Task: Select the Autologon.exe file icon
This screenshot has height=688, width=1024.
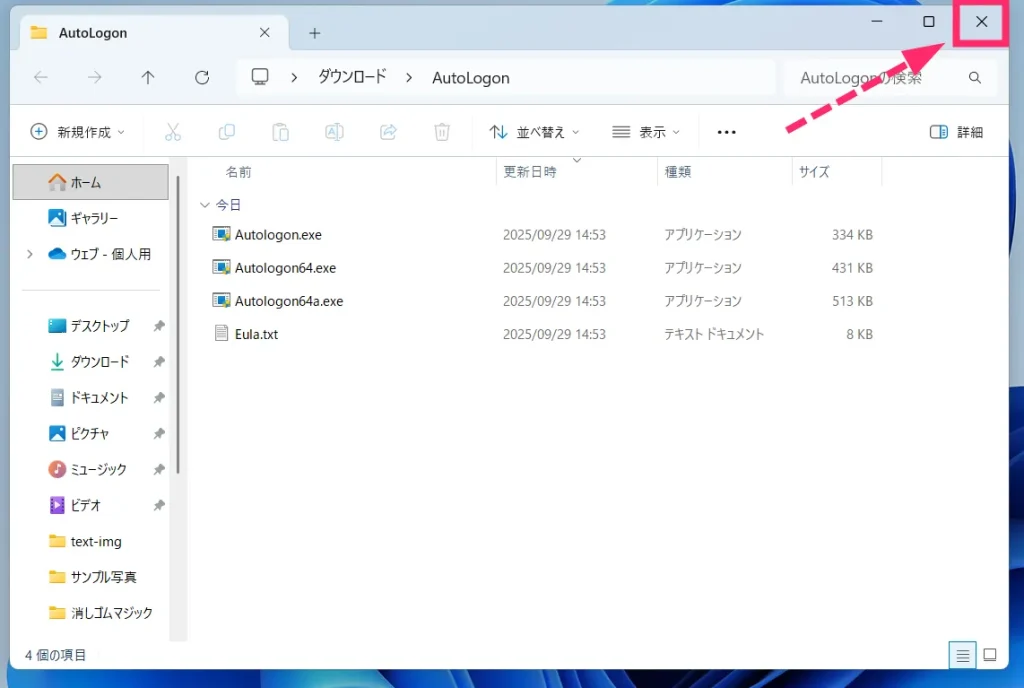Action: [221, 234]
